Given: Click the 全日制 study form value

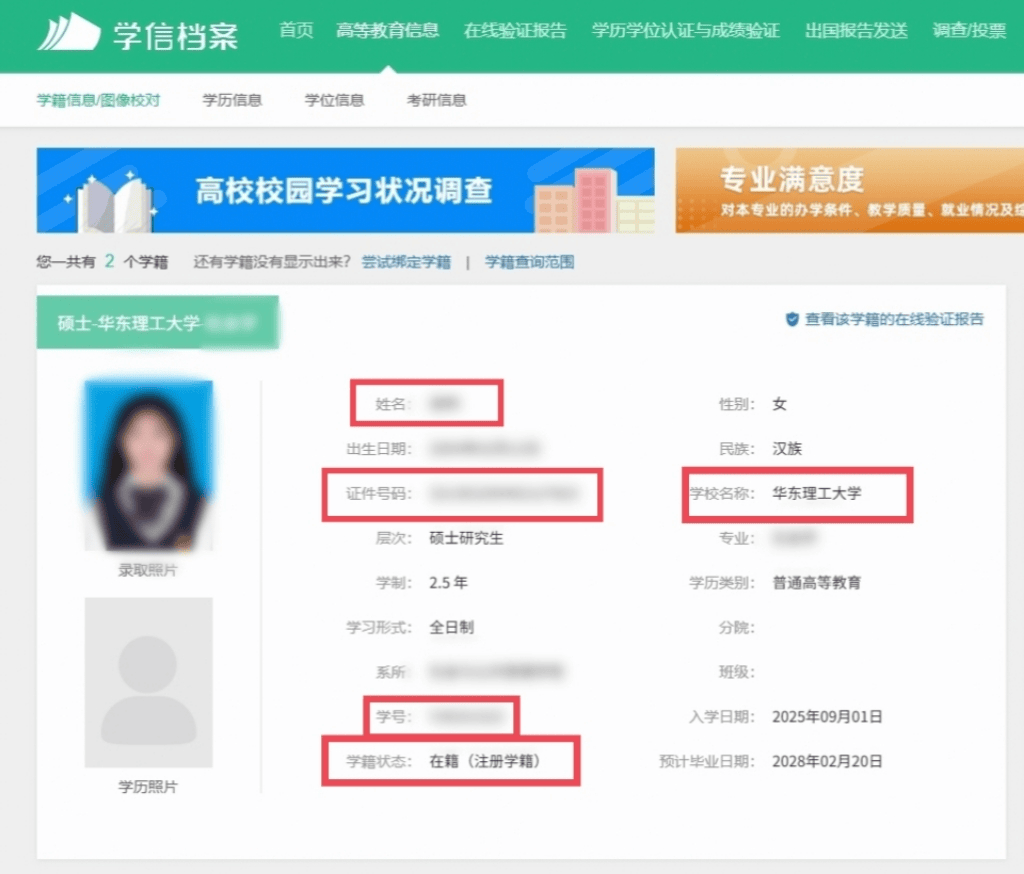Looking at the screenshot, I should point(451,627).
